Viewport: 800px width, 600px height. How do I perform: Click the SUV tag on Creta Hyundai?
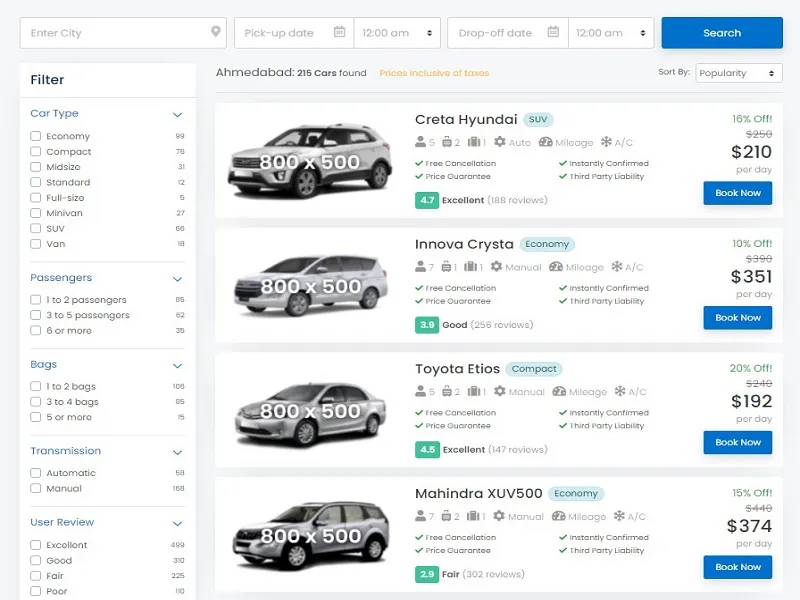coord(538,119)
